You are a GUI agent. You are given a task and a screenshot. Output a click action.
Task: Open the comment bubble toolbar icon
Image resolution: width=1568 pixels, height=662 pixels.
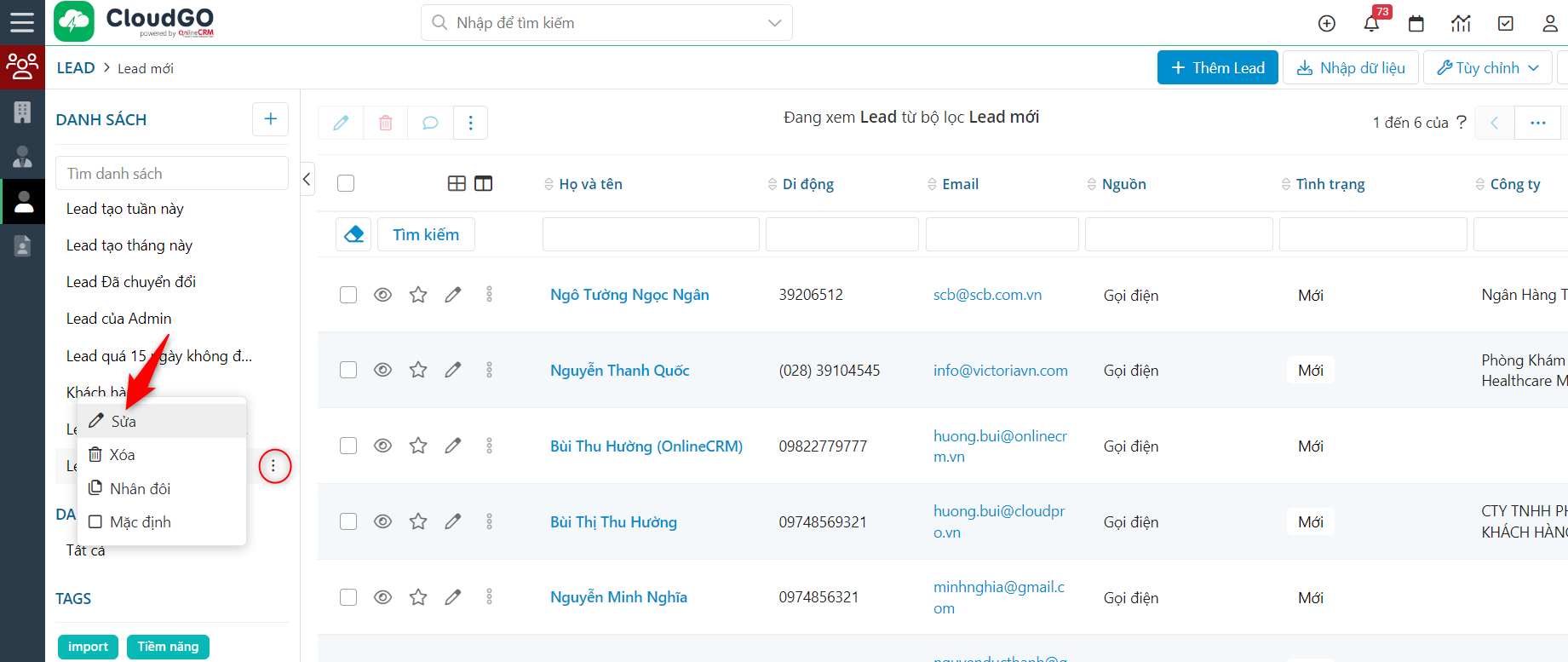click(x=430, y=123)
